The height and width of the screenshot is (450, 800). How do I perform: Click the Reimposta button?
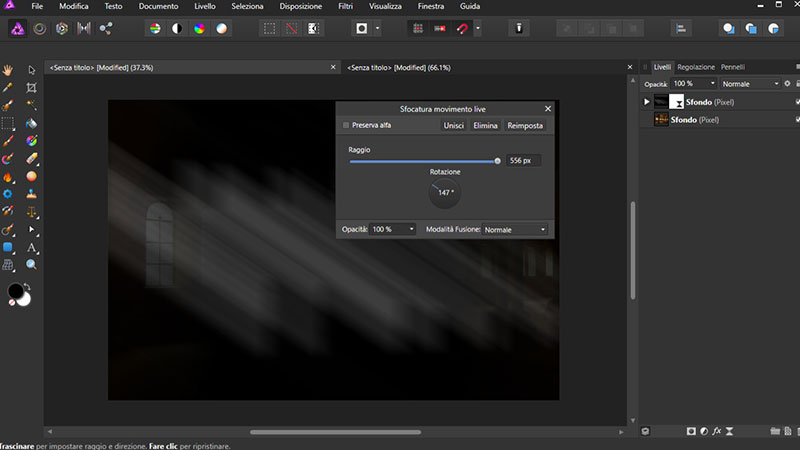525,126
